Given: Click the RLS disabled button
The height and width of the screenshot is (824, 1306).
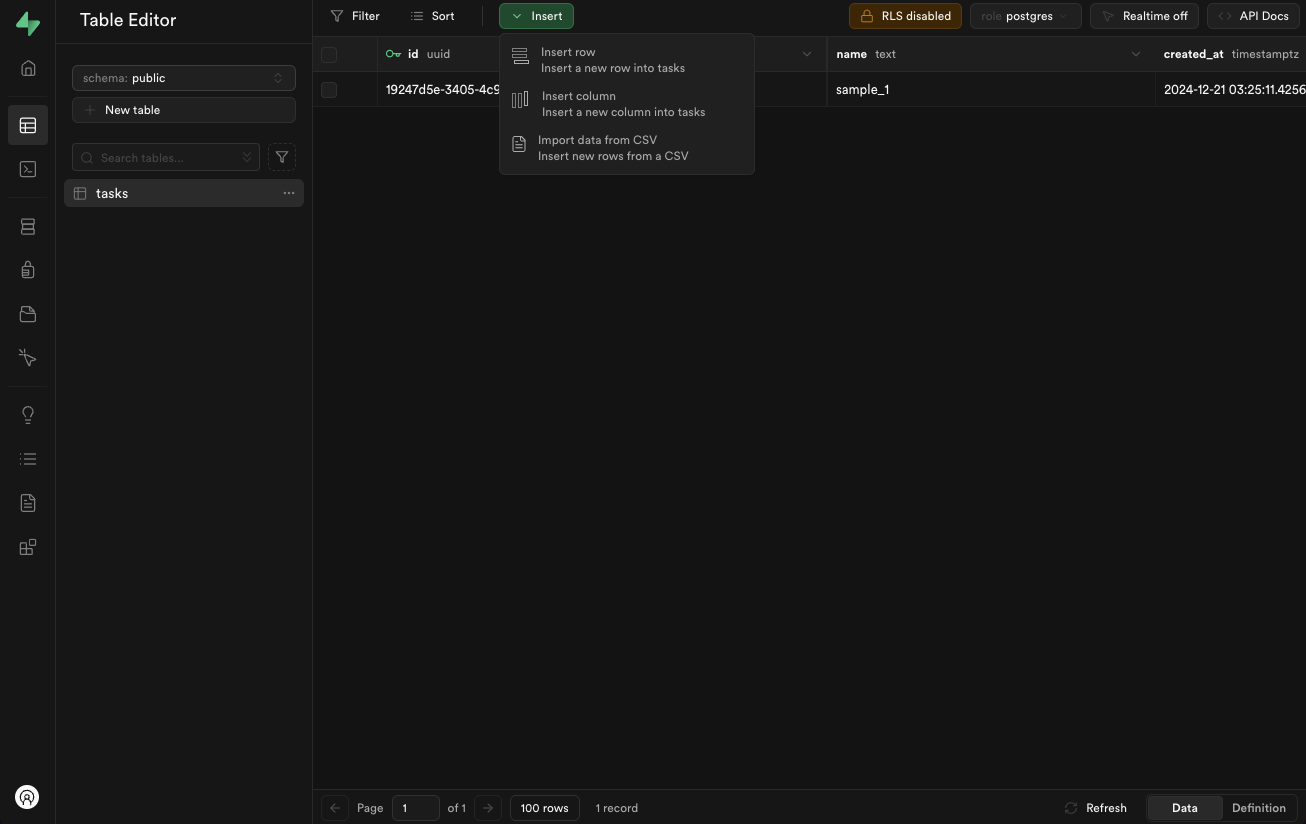Looking at the screenshot, I should click(x=905, y=16).
